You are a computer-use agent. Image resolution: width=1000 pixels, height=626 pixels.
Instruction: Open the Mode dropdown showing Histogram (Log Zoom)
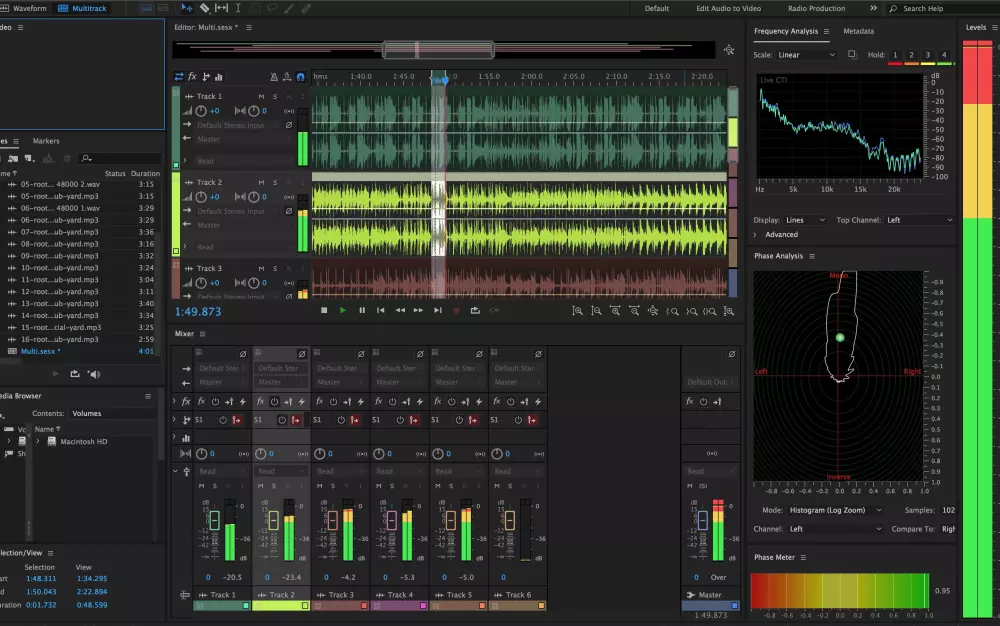coord(836,510)
